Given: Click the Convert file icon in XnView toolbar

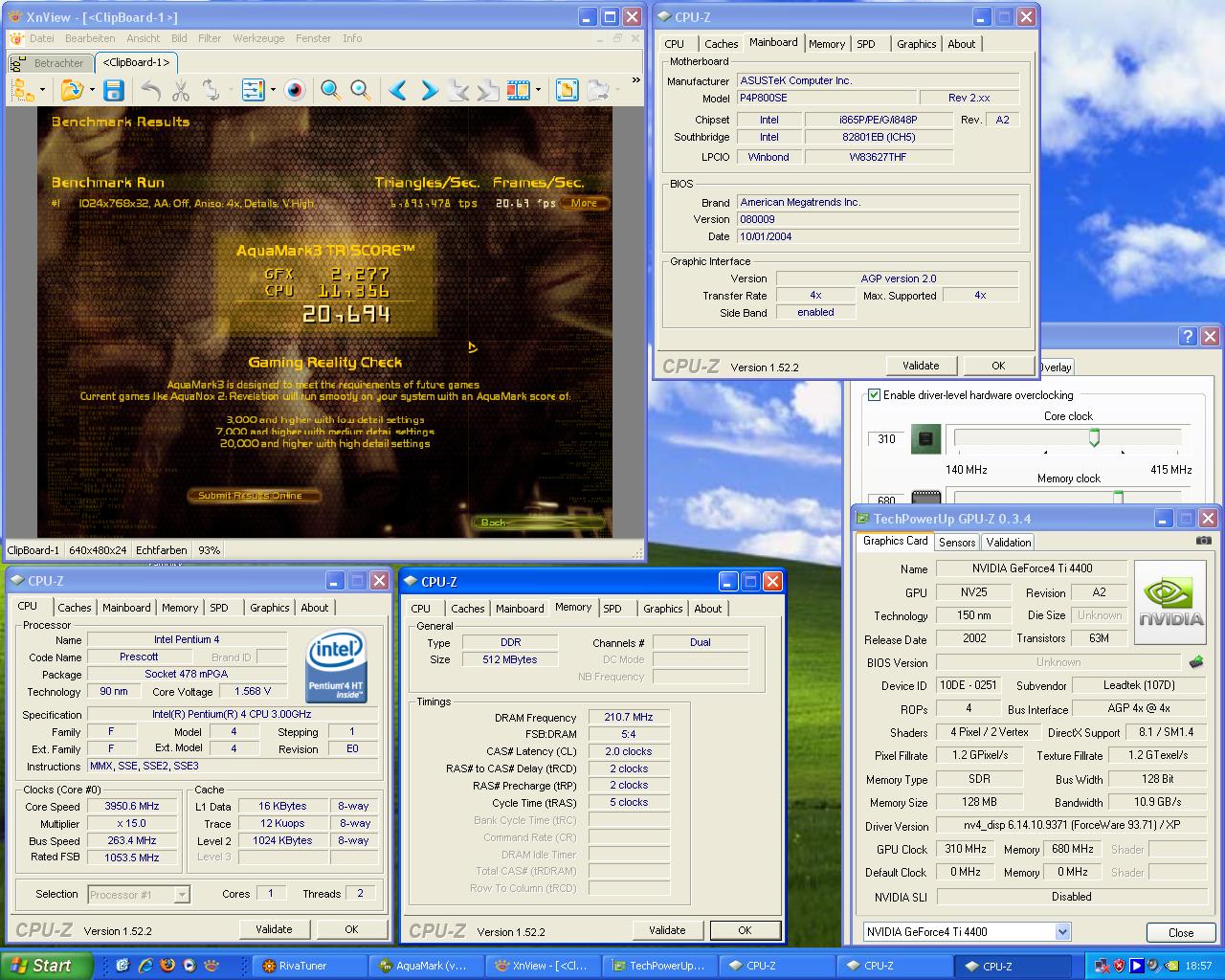Looking at the screenshot, I should [x=597, y=90].
